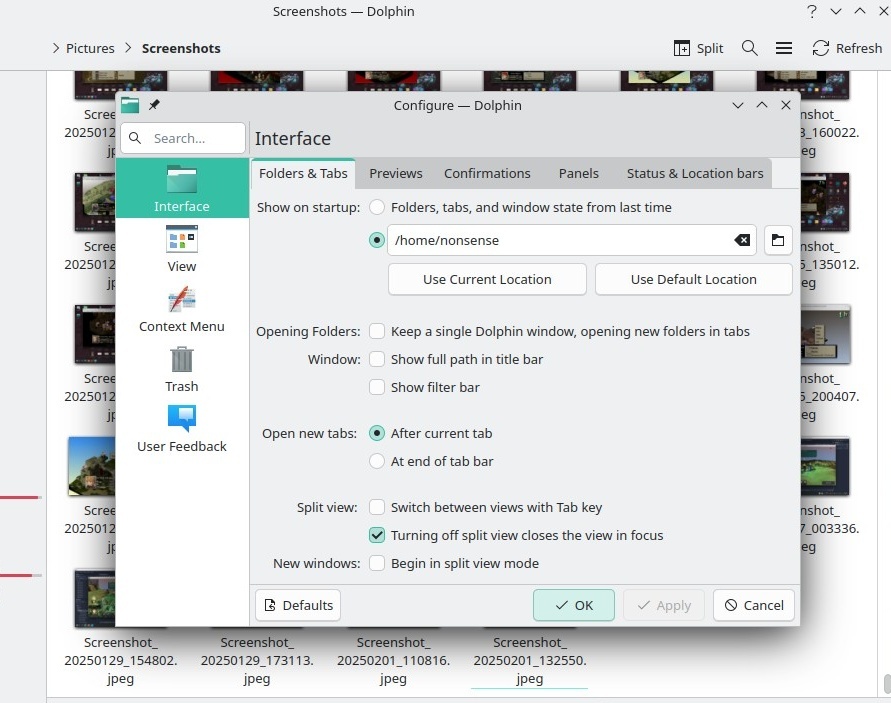Select At end of tab bar radio button
The width and height of the screenshot is (891, 703).
click(x=377, y=461)
